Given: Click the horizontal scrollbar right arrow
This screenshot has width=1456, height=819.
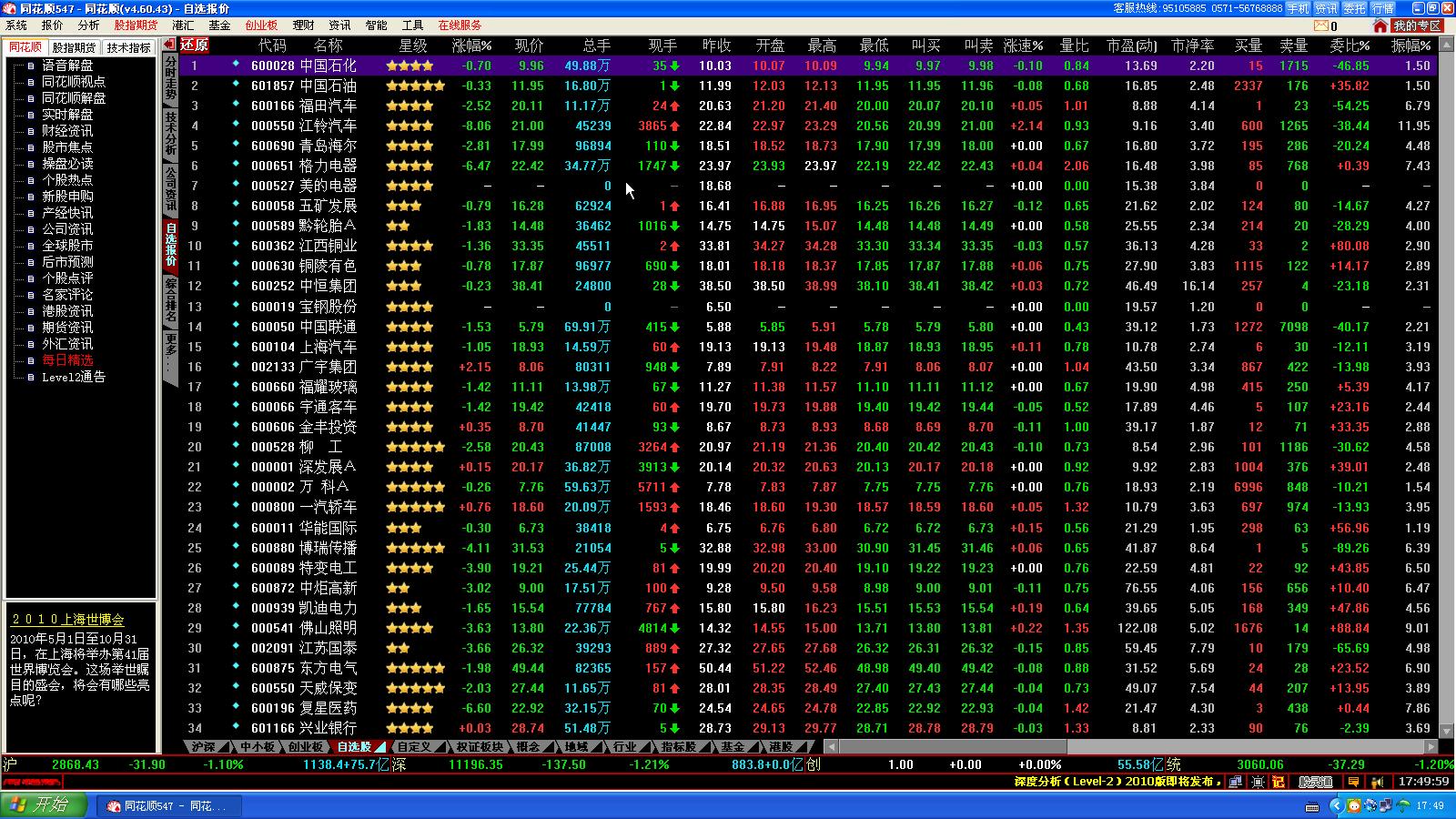Looking at the screenshot, I should click(1431, 747).
